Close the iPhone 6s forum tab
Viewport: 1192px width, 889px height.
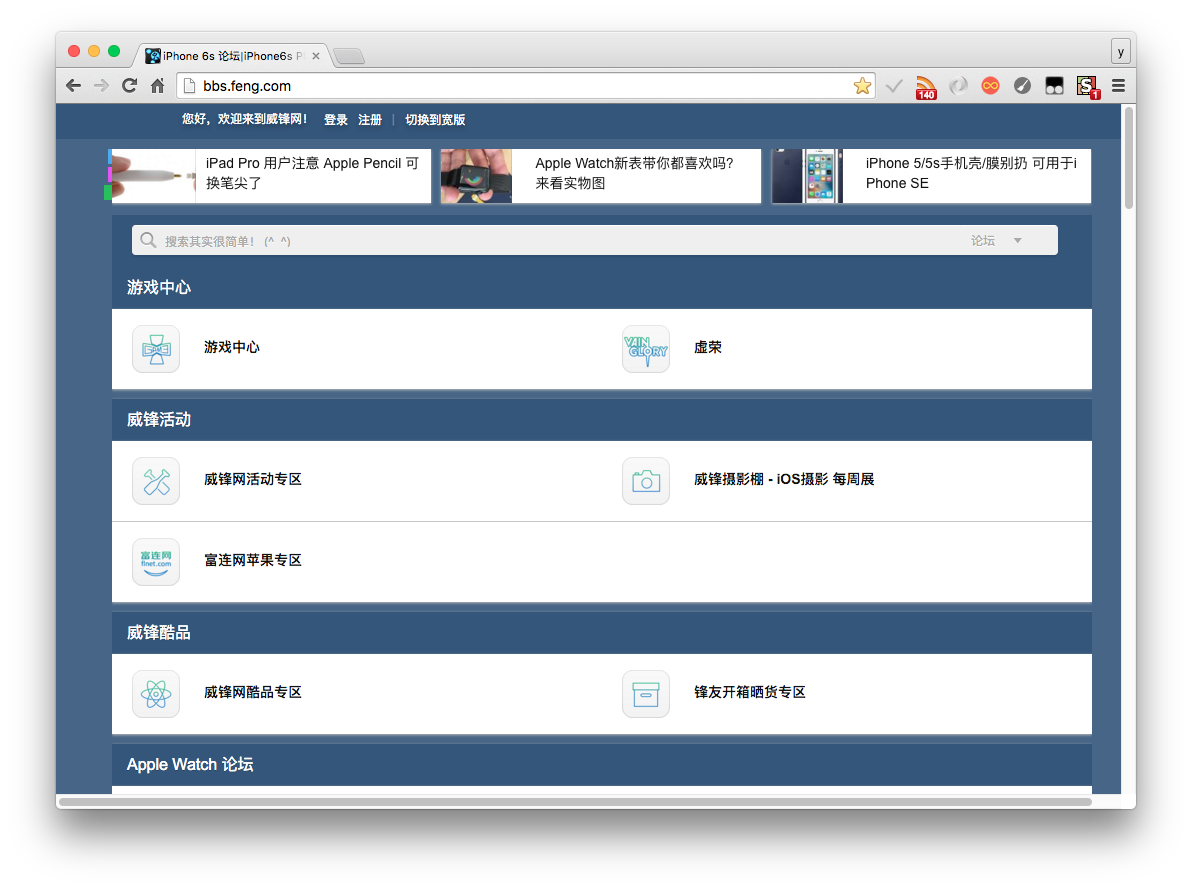[316, 56]
